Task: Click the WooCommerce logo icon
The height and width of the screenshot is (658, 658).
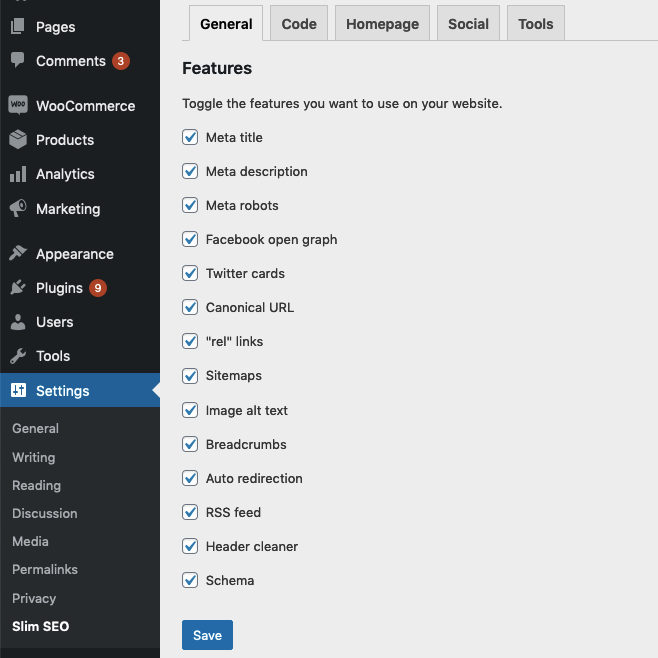Action: point(18,105)
